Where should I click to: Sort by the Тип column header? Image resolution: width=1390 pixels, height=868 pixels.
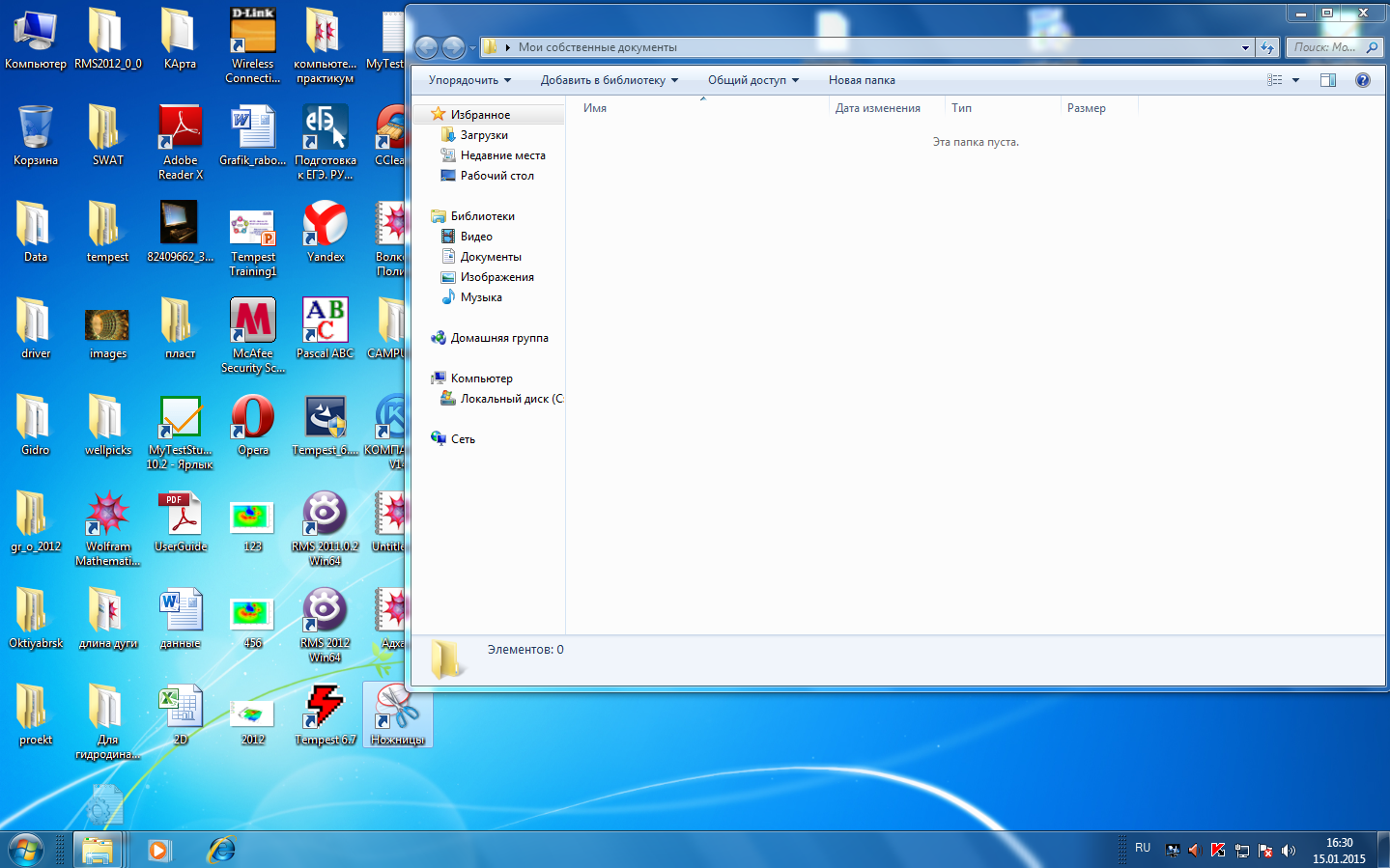[1003, 108]
